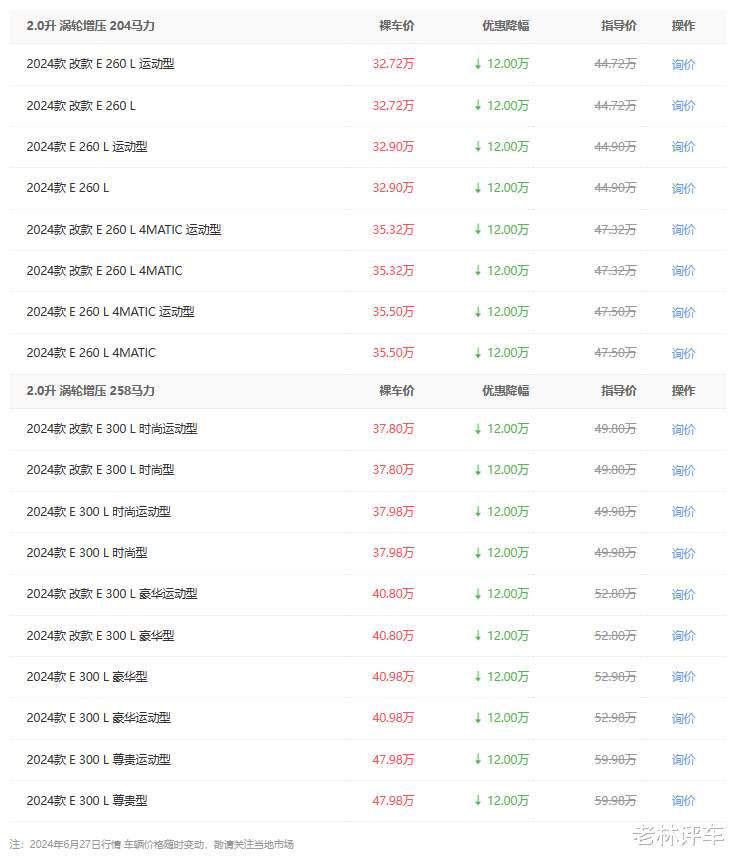Click 询价 for 2024款 改款 E 300 L 豪华型
Screen dimensions: 736x861
point(683,635)
